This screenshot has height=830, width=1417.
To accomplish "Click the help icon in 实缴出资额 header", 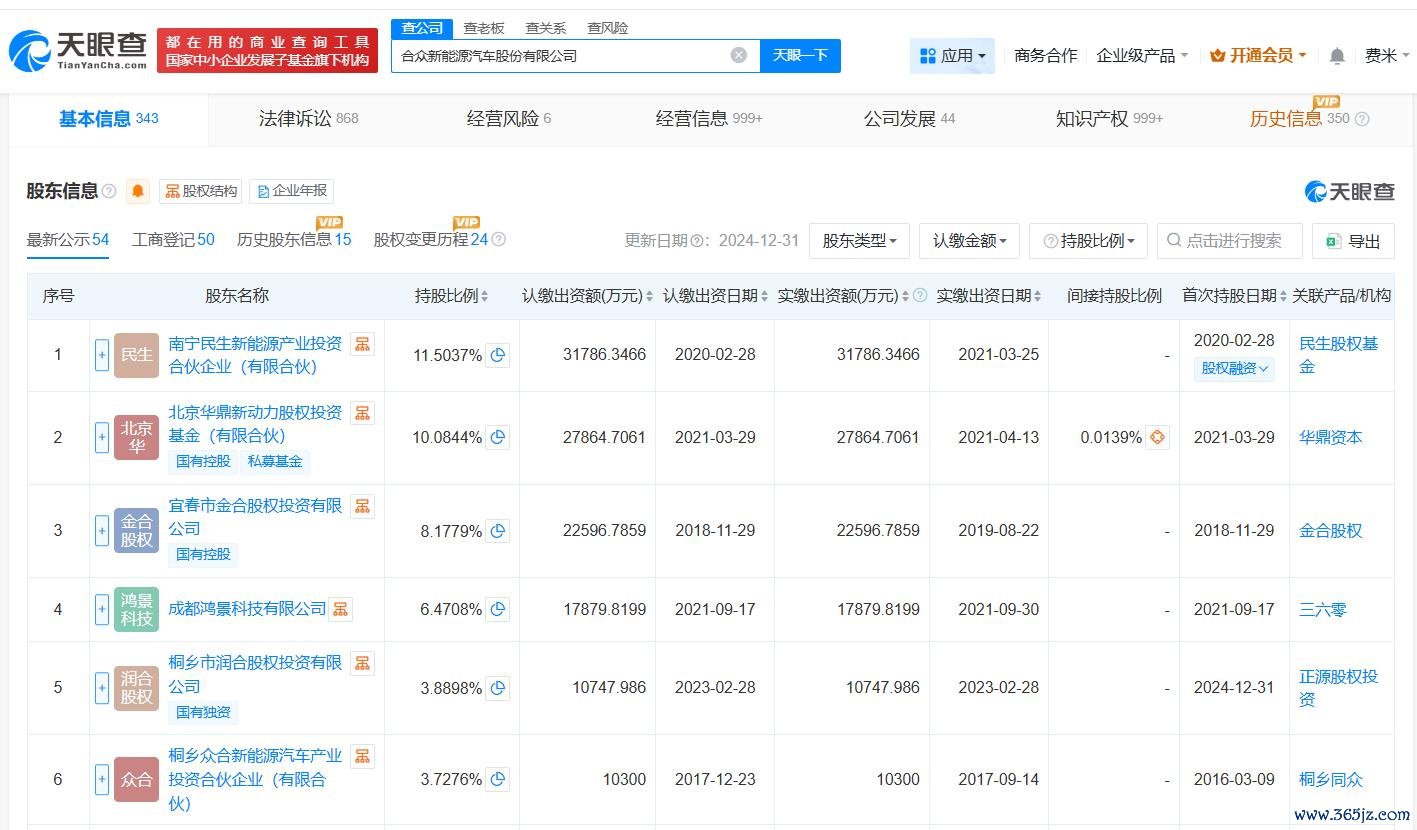I will (920, 296).
